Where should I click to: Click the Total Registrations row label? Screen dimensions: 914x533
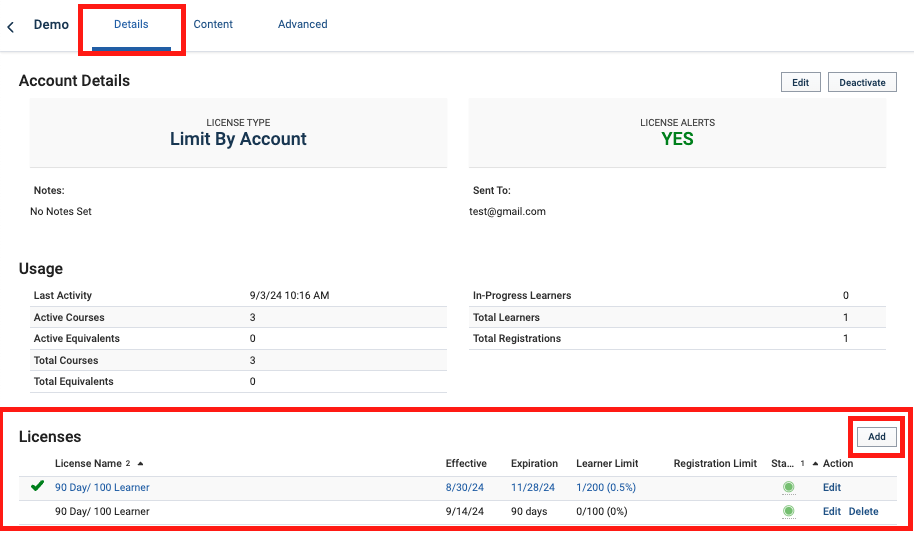tap(516, 338)
